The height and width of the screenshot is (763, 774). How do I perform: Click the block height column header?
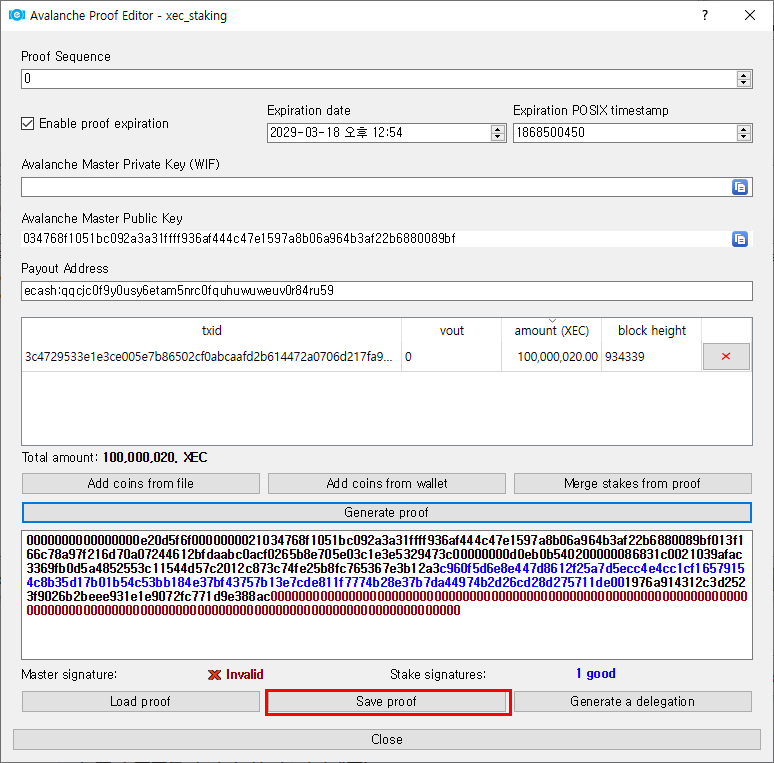click(652, 331)
